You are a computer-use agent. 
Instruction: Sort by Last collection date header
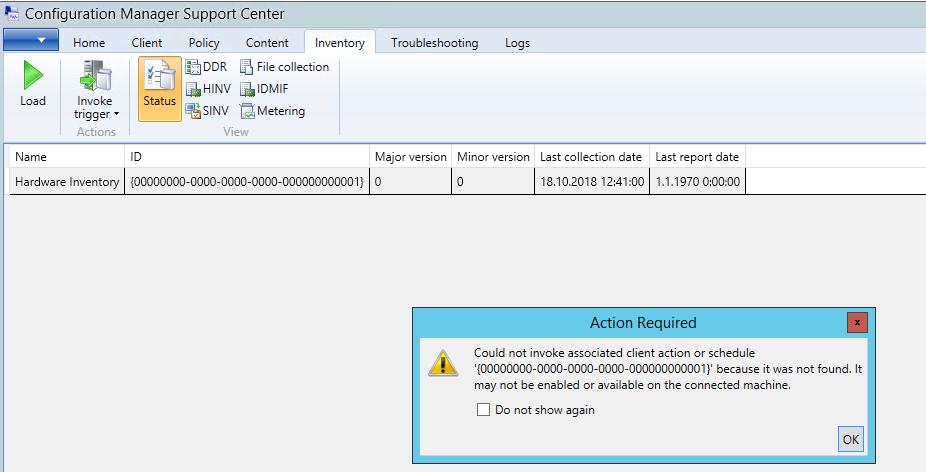[x=592, y=157]
